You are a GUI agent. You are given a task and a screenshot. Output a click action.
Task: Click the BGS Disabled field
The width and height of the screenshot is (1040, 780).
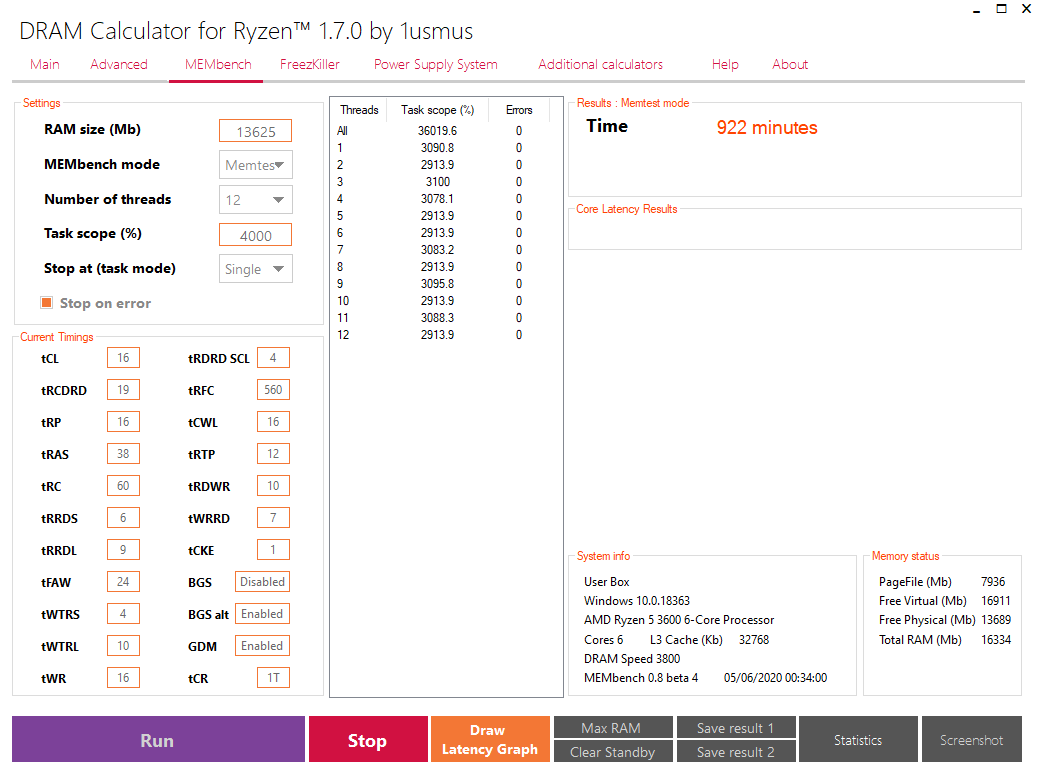[263, 582]
